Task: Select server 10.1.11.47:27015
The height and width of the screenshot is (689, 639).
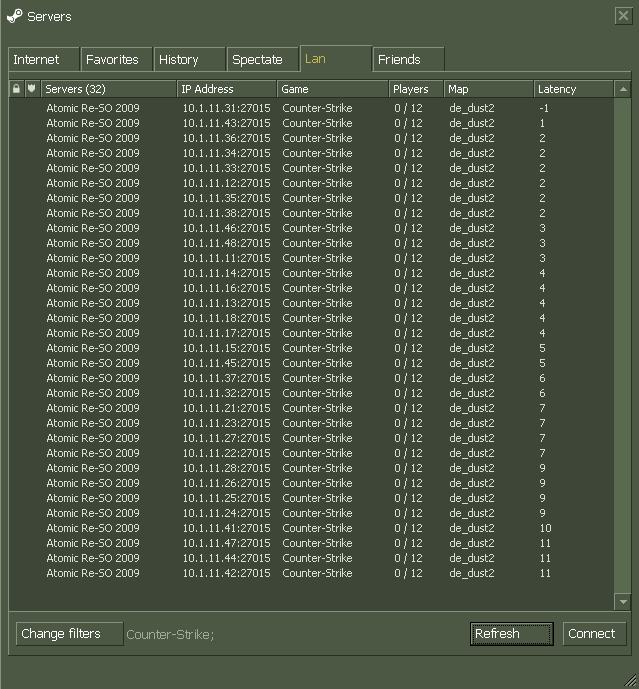Action: (311, 543)
